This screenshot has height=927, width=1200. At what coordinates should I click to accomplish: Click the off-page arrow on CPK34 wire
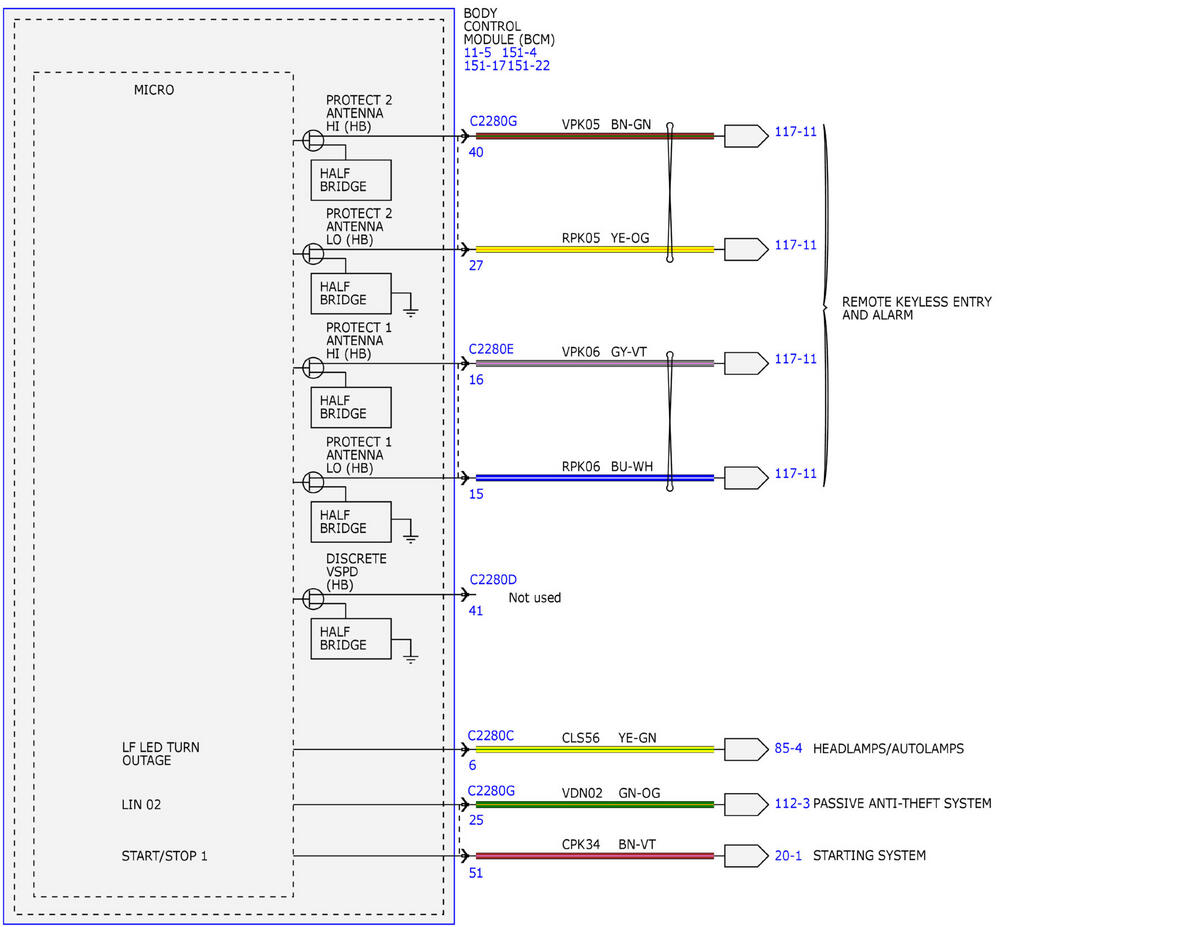click(745, 856)
